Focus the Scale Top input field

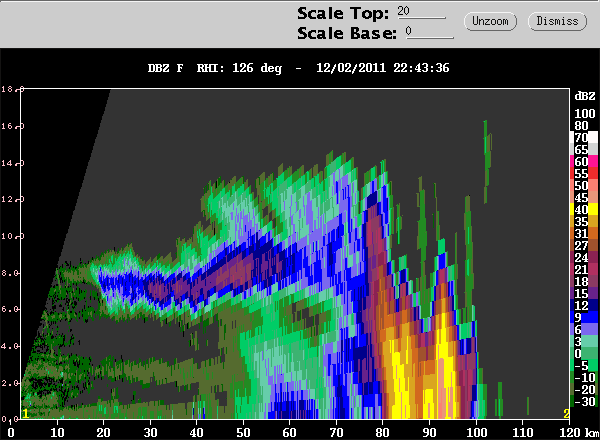tap(421, 11)
